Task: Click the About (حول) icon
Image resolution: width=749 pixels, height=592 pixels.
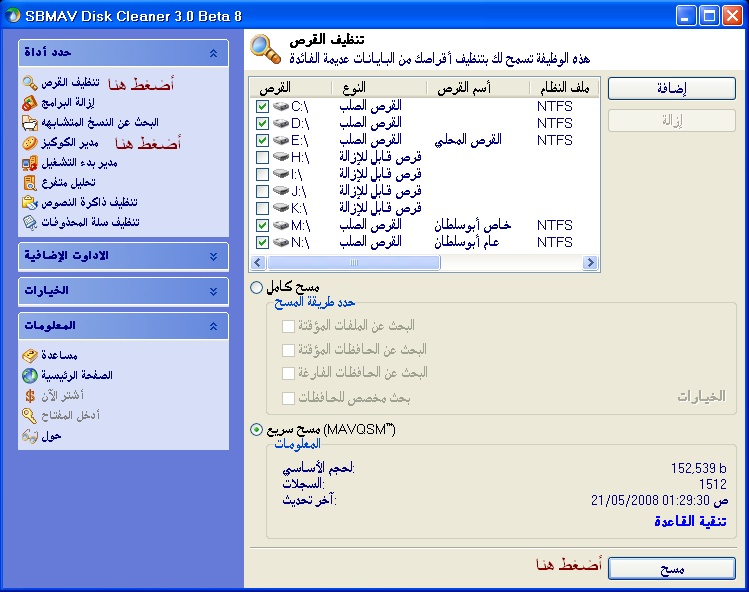Action: tap(30, 436)
